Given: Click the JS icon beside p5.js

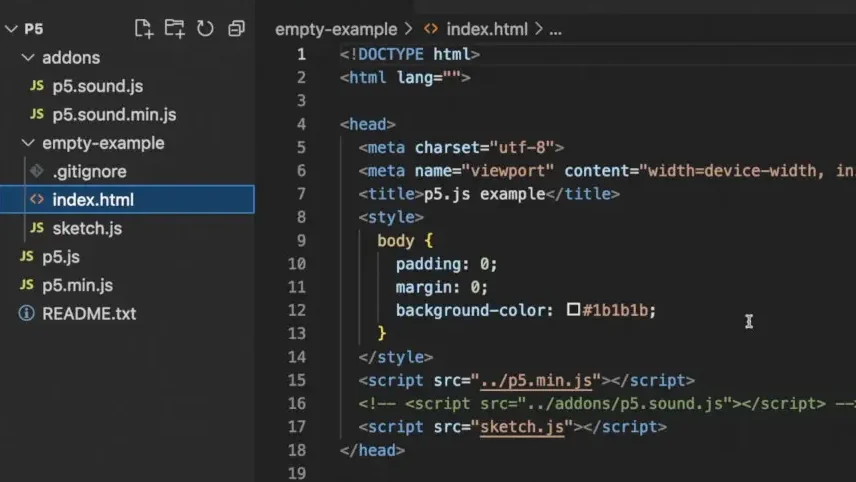Looking at the screenshot, I should click(27, 256).
